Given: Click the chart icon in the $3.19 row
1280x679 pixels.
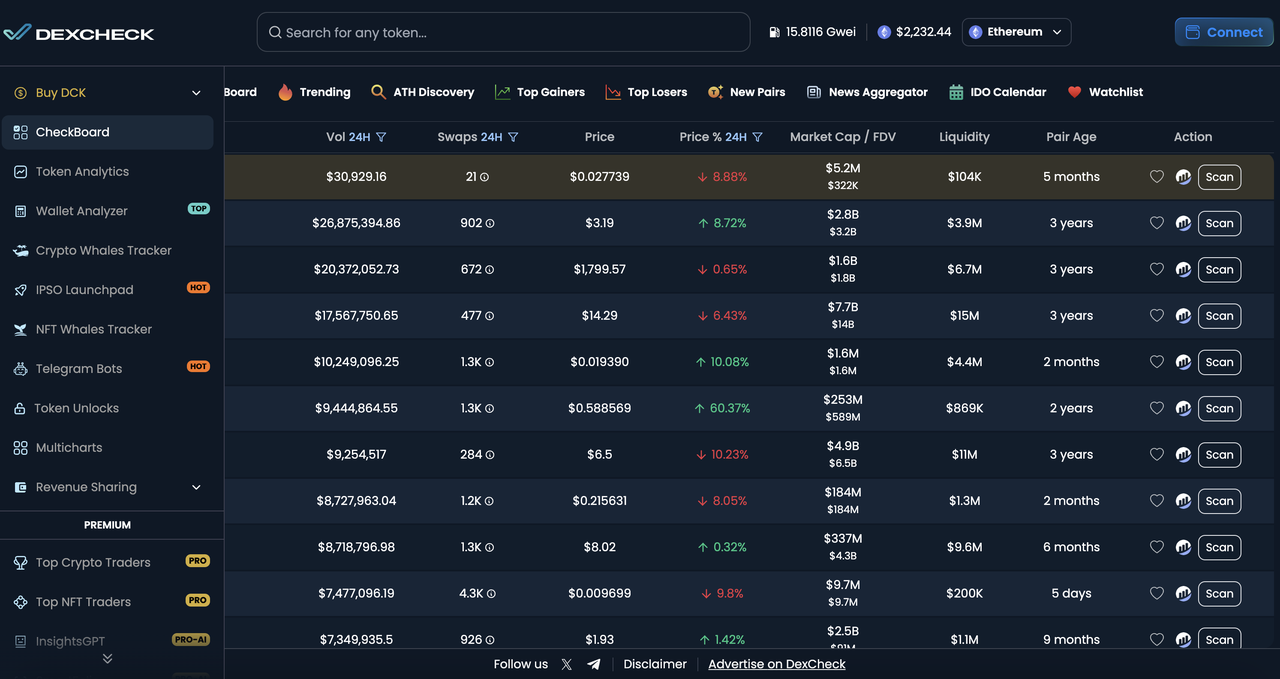Looking at the screenshot, I should [1183, 223].
